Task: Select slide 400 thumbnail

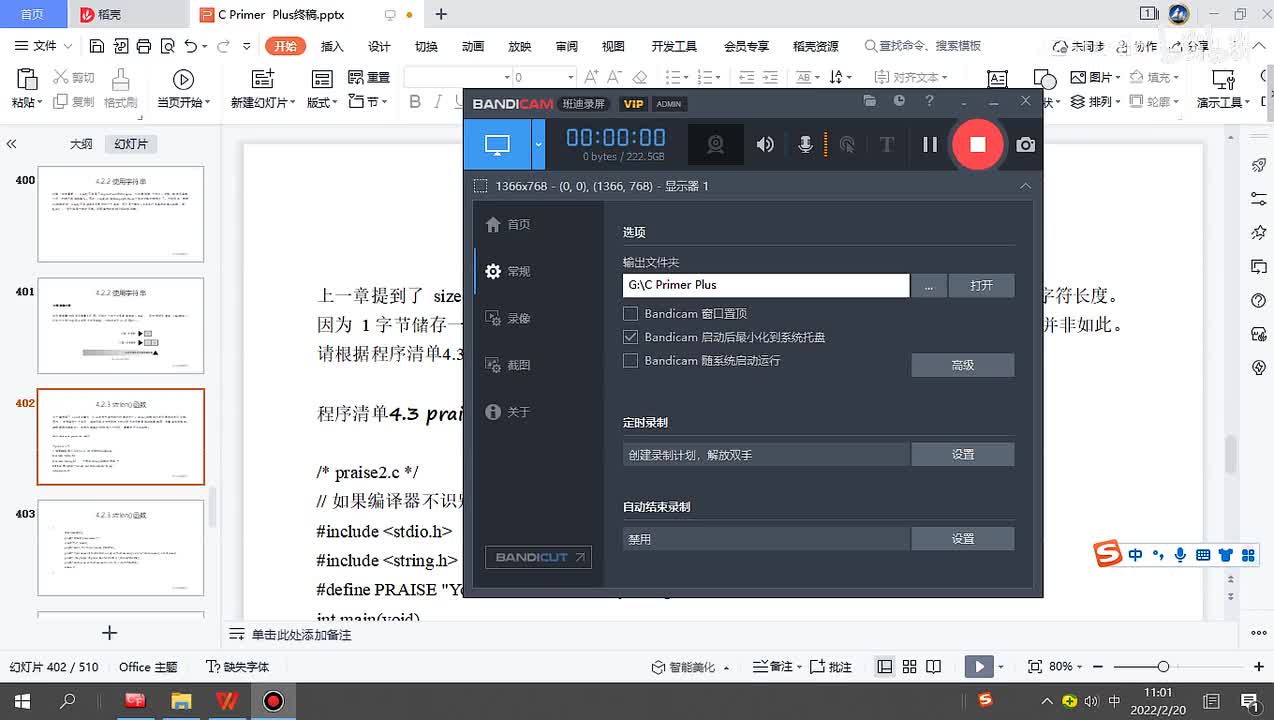Action: pos(121,214)
